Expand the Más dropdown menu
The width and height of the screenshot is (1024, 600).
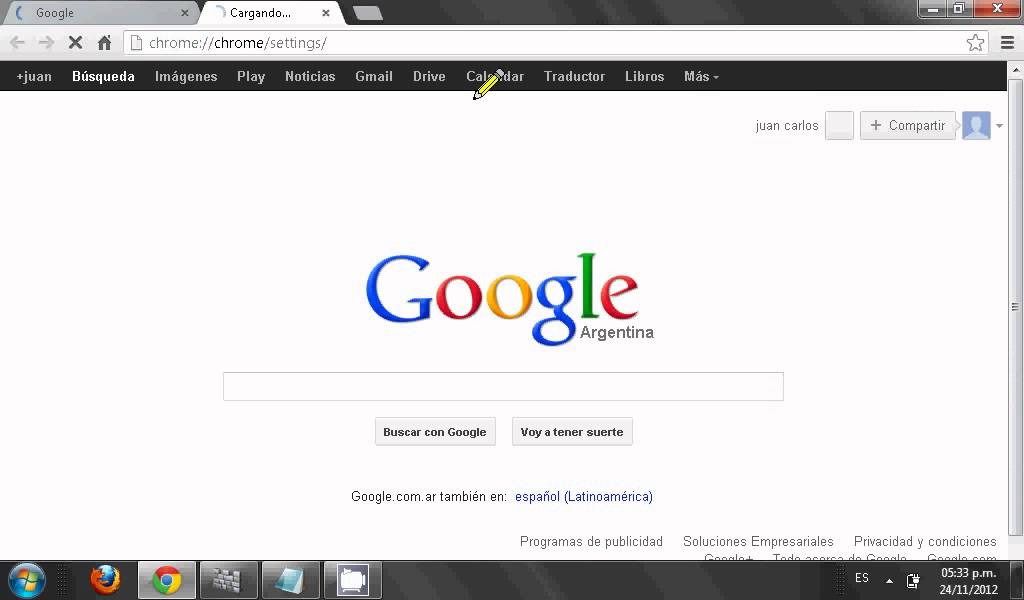click(x=701, y=76)
